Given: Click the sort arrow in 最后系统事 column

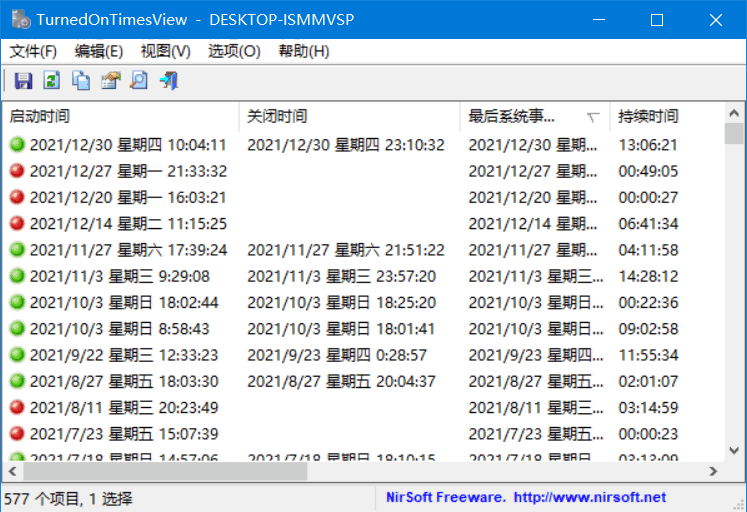Looking at the screenshot, I should 593,118.
